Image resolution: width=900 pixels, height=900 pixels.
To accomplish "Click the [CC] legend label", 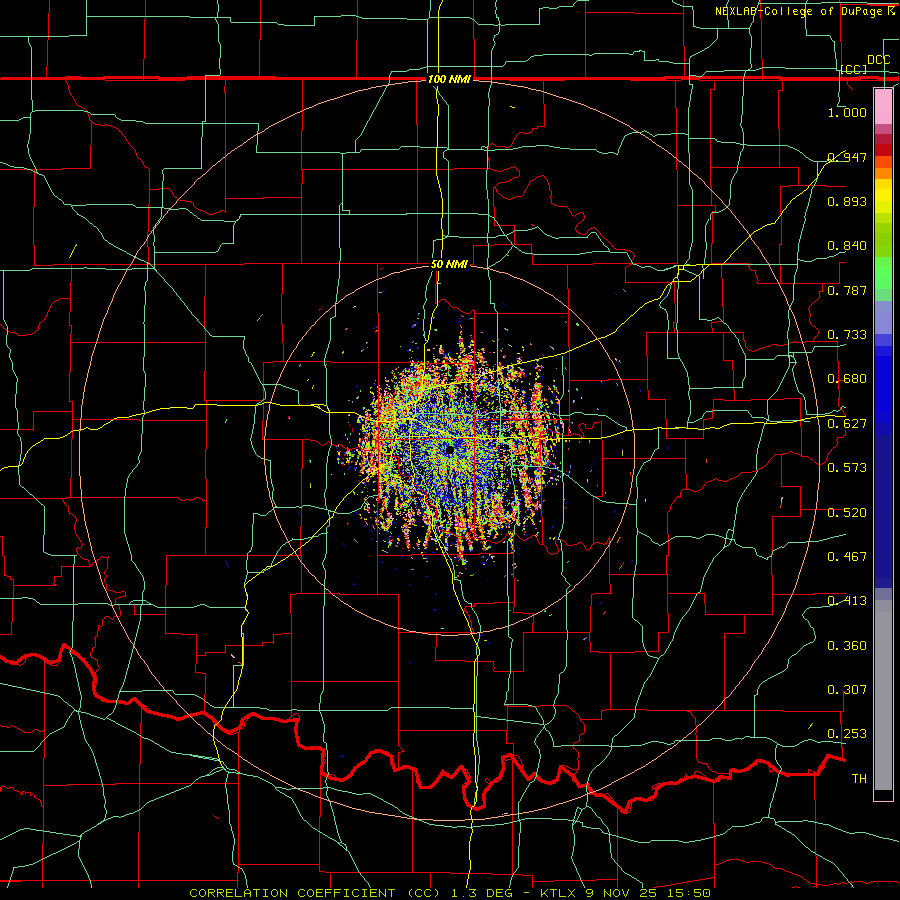I will (x=854, y=69).
